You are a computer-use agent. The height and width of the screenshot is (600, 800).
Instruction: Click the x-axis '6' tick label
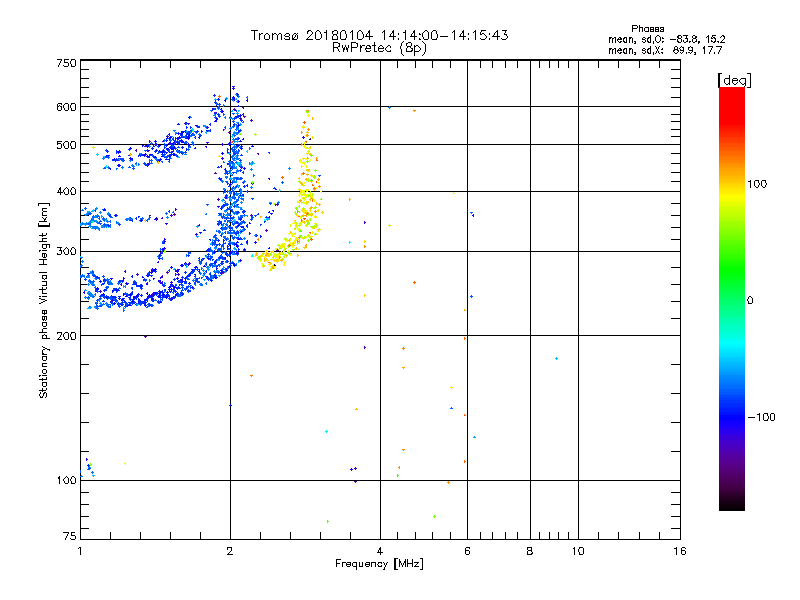tap(467, 551)
